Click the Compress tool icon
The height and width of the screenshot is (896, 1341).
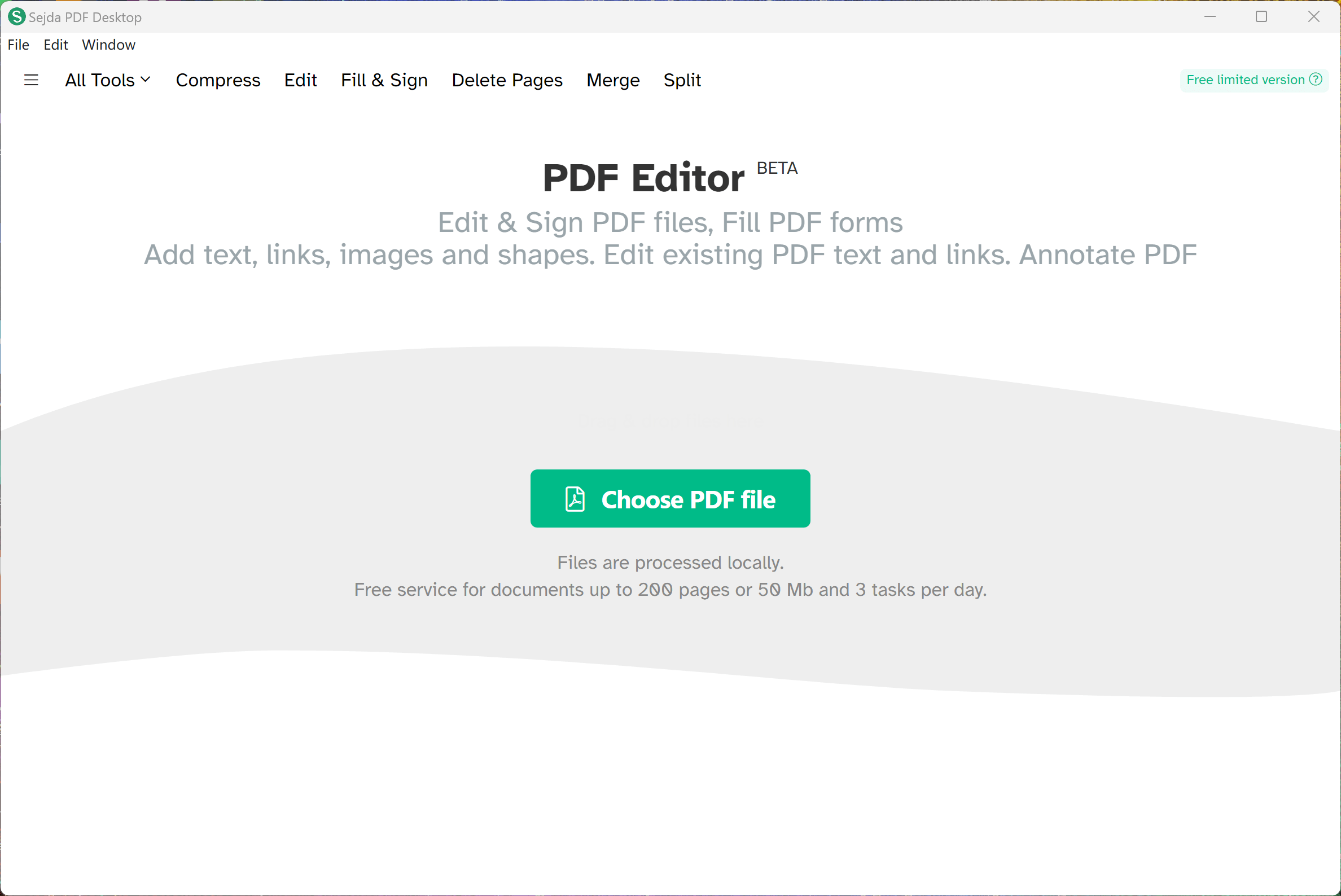pyautogui.click(x=218, y=80)
